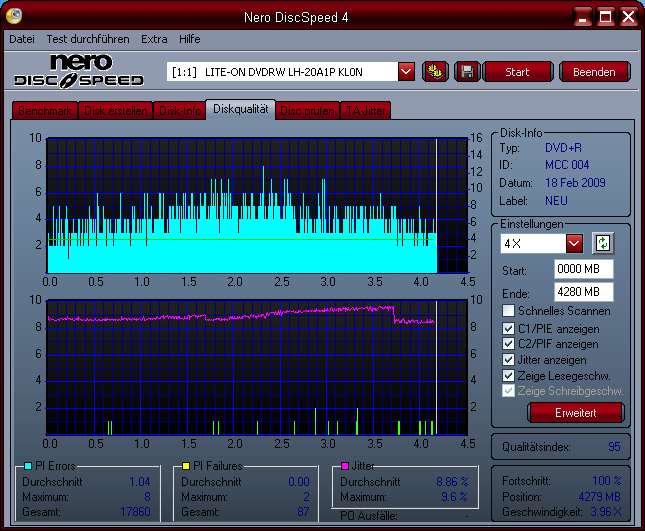Click the Erweitert button
The image size is (645, 531).
point(575,413)
